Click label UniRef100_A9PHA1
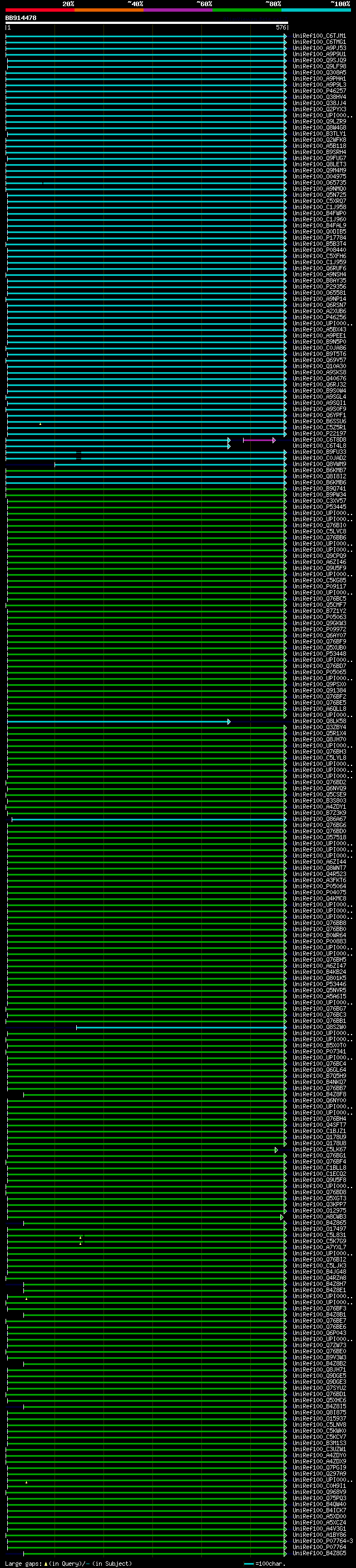This screenshot has width=356, height=1568. (x=319, y=78)
